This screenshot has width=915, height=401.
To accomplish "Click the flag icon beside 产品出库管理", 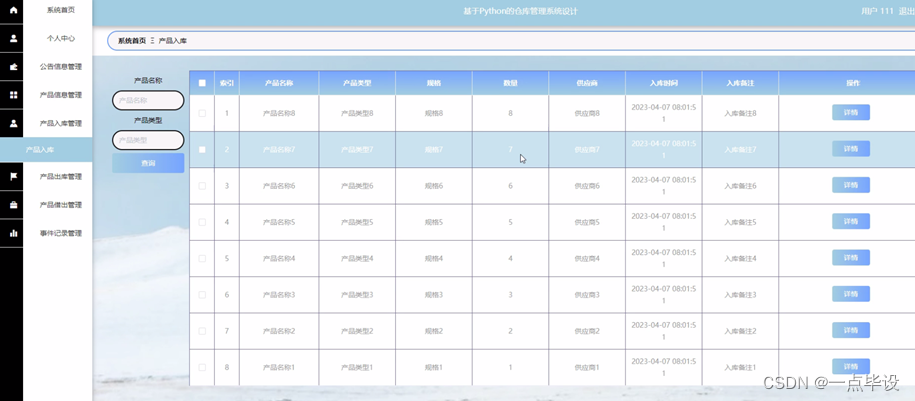I will point(14,176).
